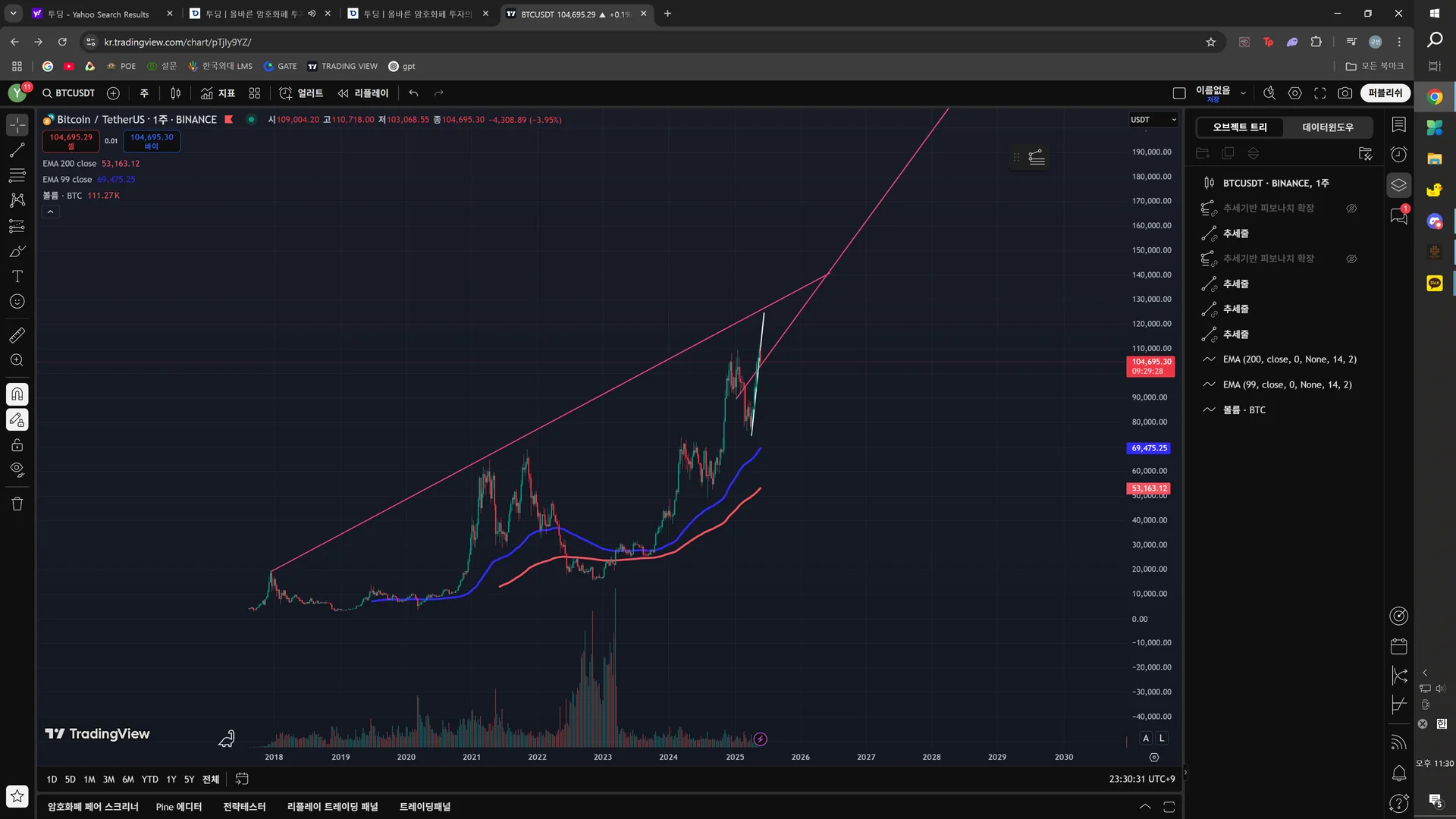1456x819 pixels.
Task: Take a chart snapshot with camera icon
Action: [x=1345, y=93]
